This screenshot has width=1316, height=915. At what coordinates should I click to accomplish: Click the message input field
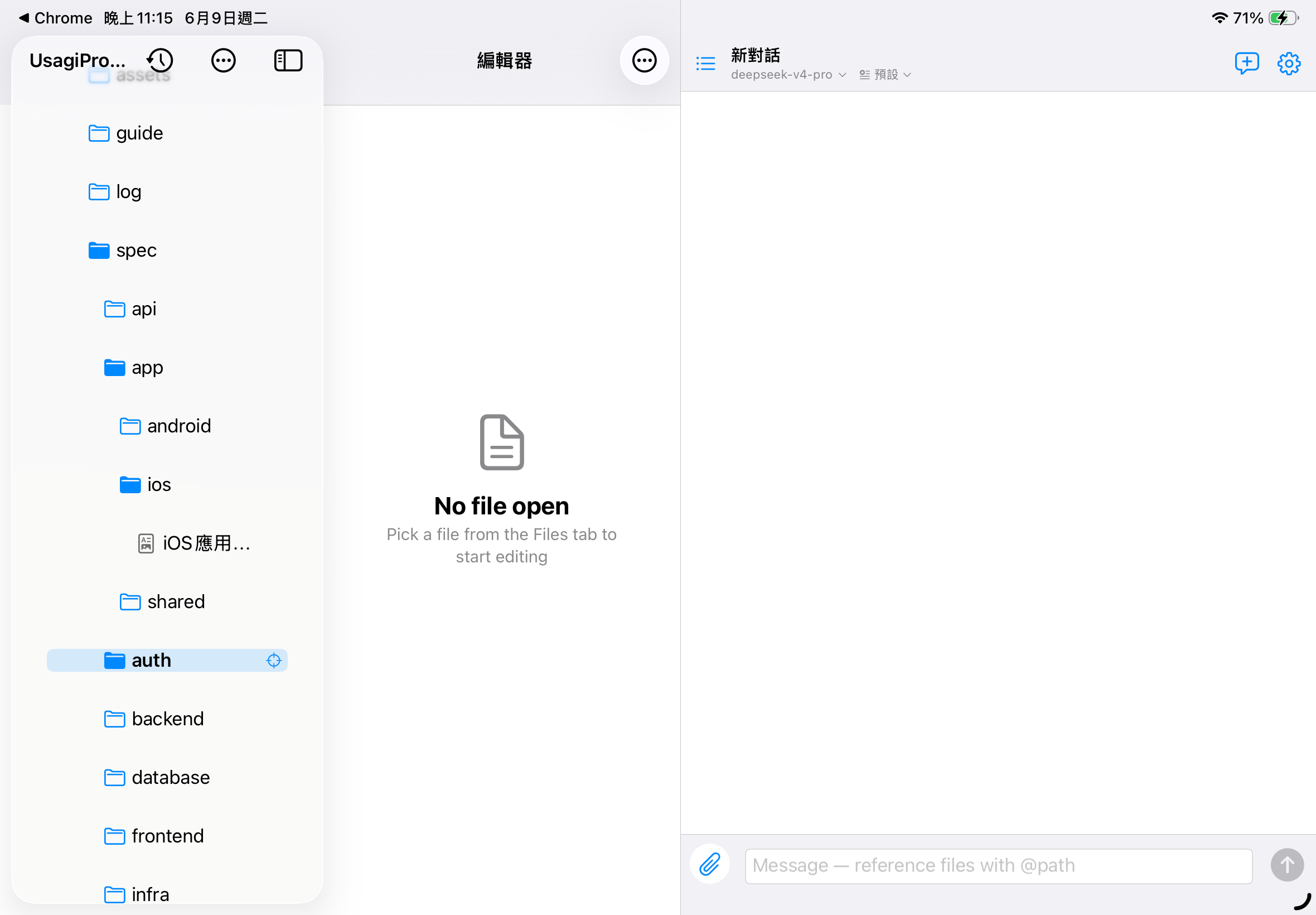pyautogui.click(x=998, y=866)
